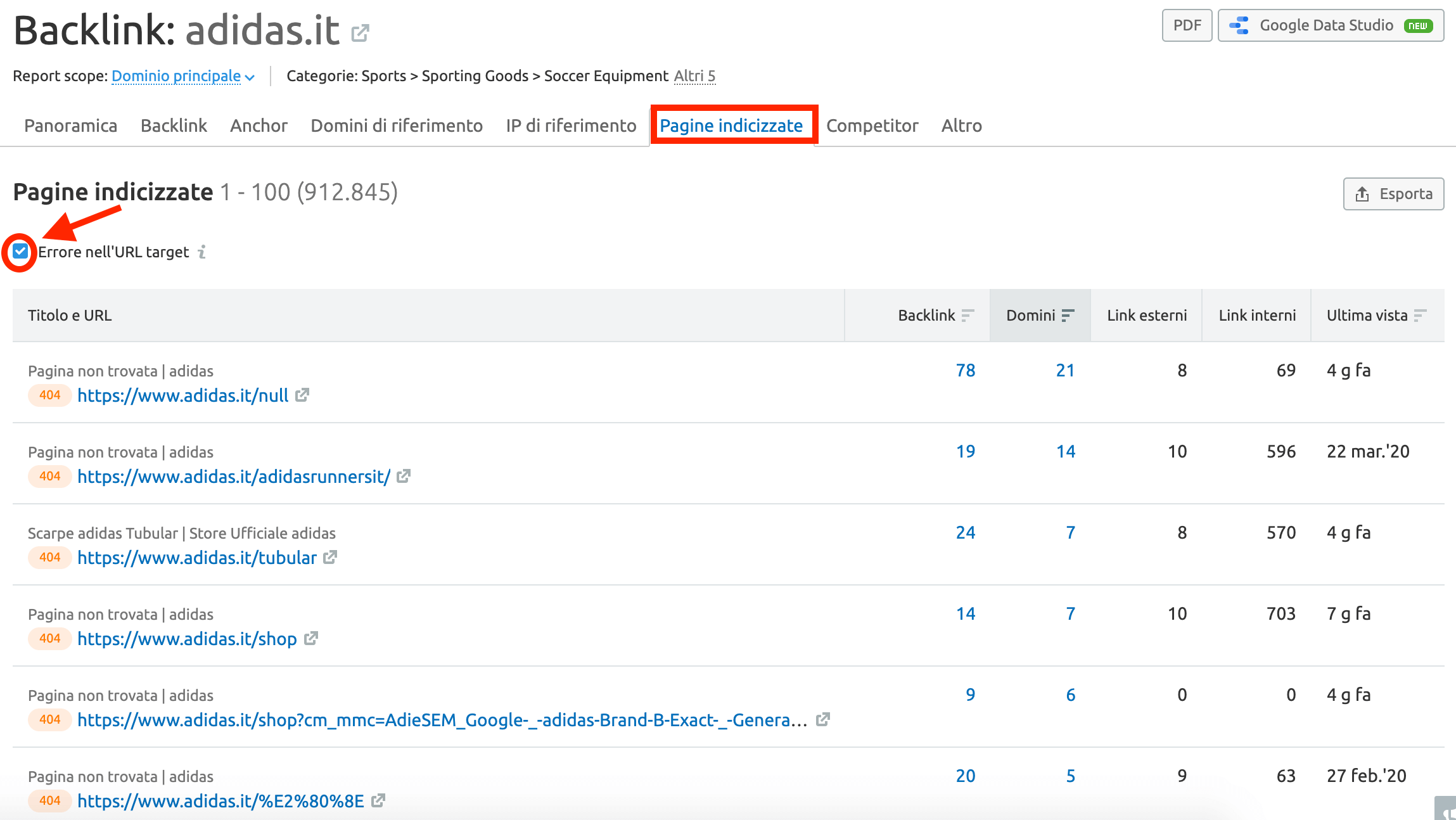Sort by Backlink column sort icon
The image size is (1456, 820).
click(x=967, y=315)
